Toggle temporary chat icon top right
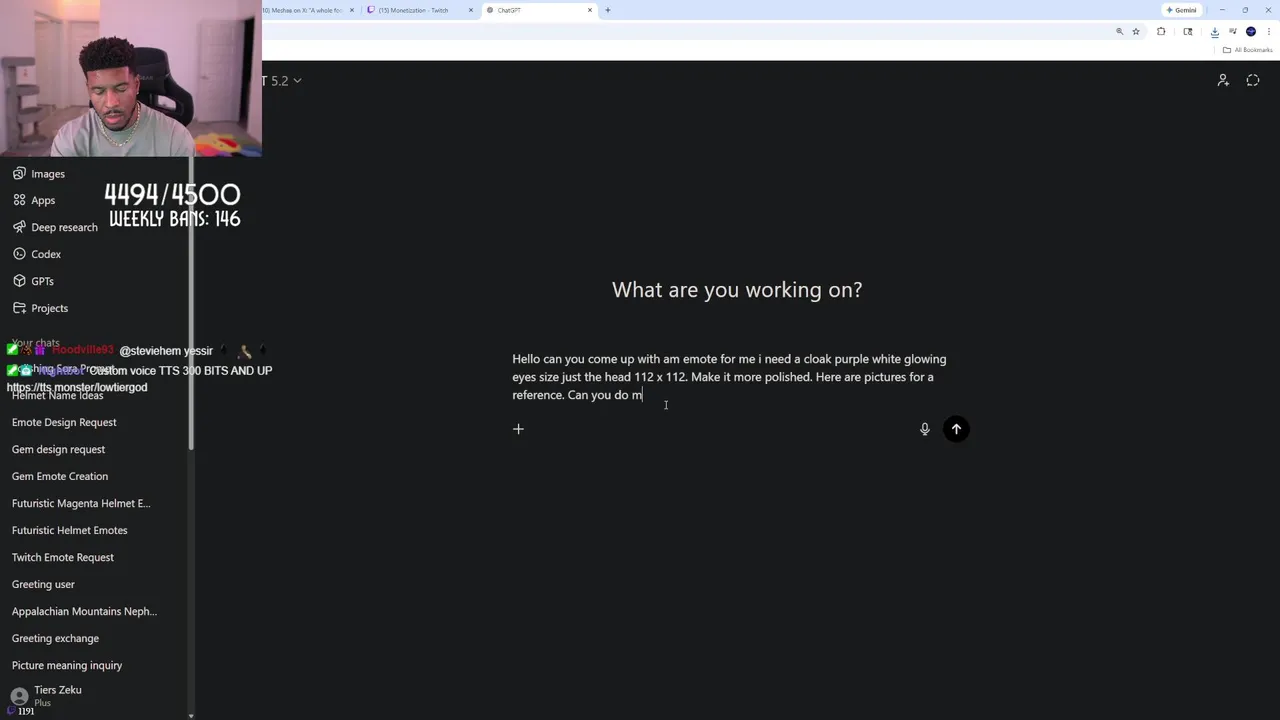1280x720 pixels. [x=1253, y=80]
